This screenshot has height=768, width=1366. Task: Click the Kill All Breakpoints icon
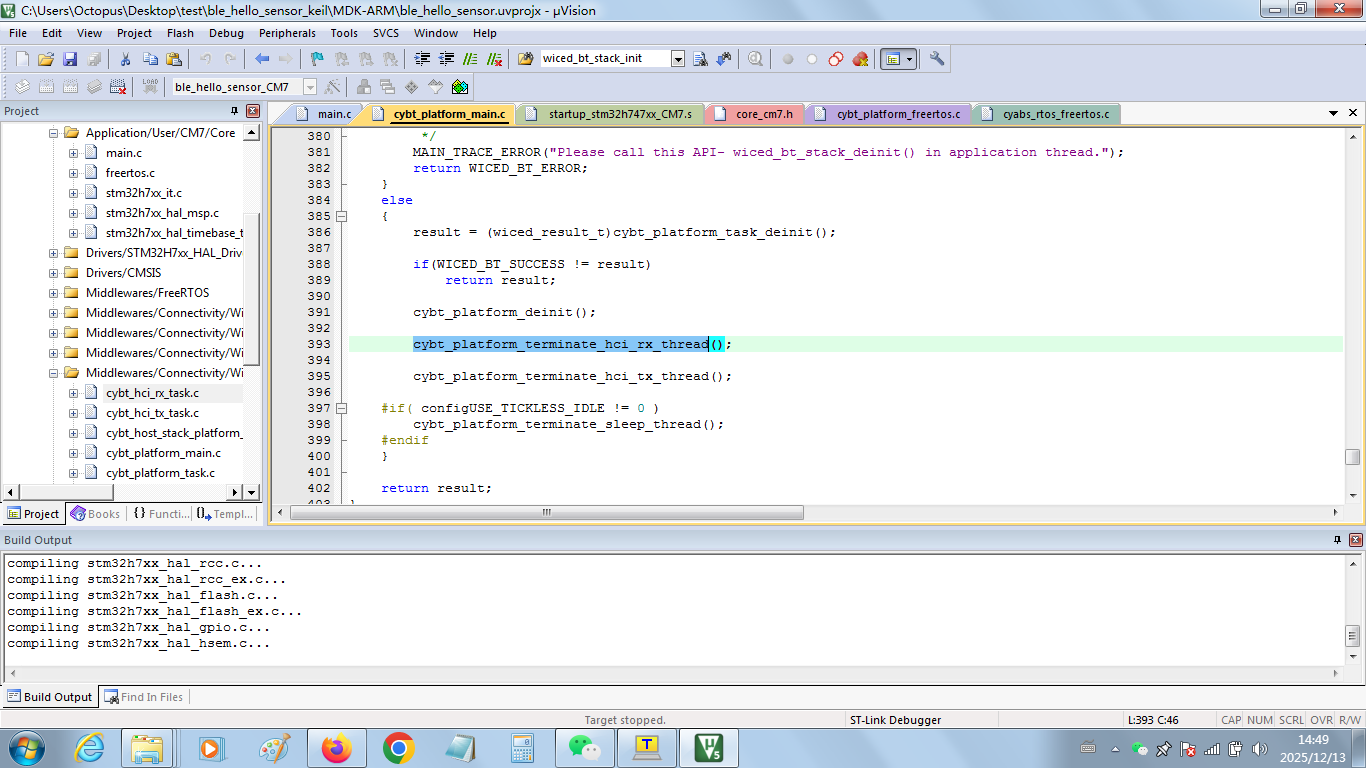click(x=860, y=59)
